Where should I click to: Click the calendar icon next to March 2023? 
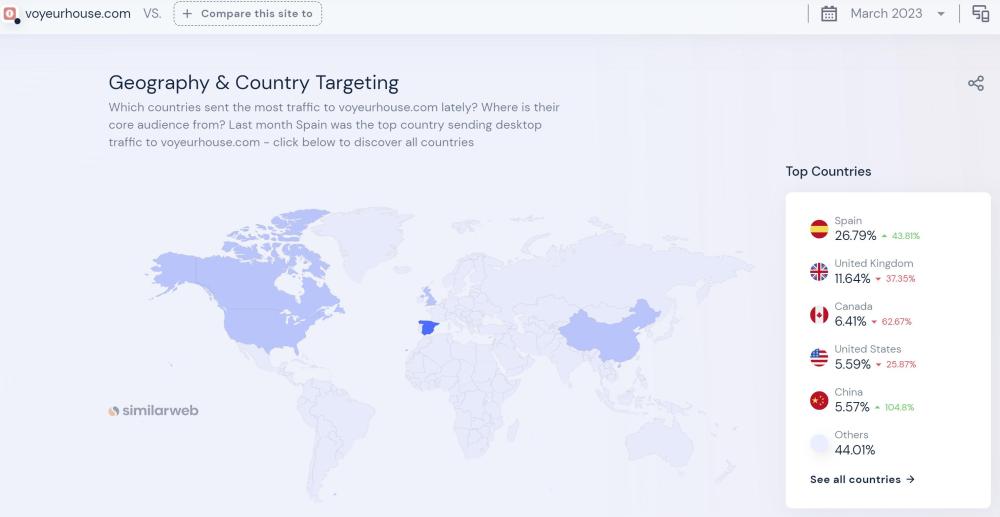coord(829,14)
